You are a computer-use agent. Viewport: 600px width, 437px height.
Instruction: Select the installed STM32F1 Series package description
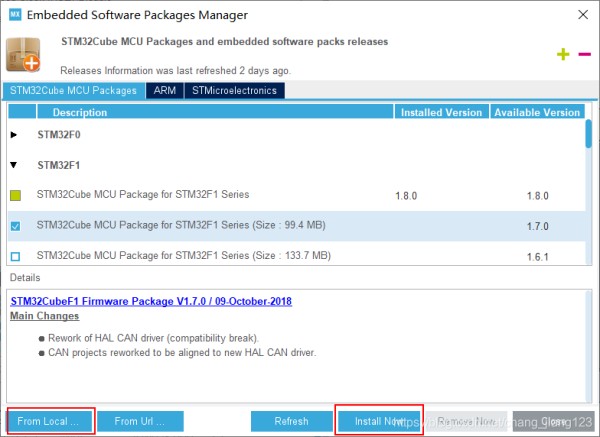tap(143, 194)
